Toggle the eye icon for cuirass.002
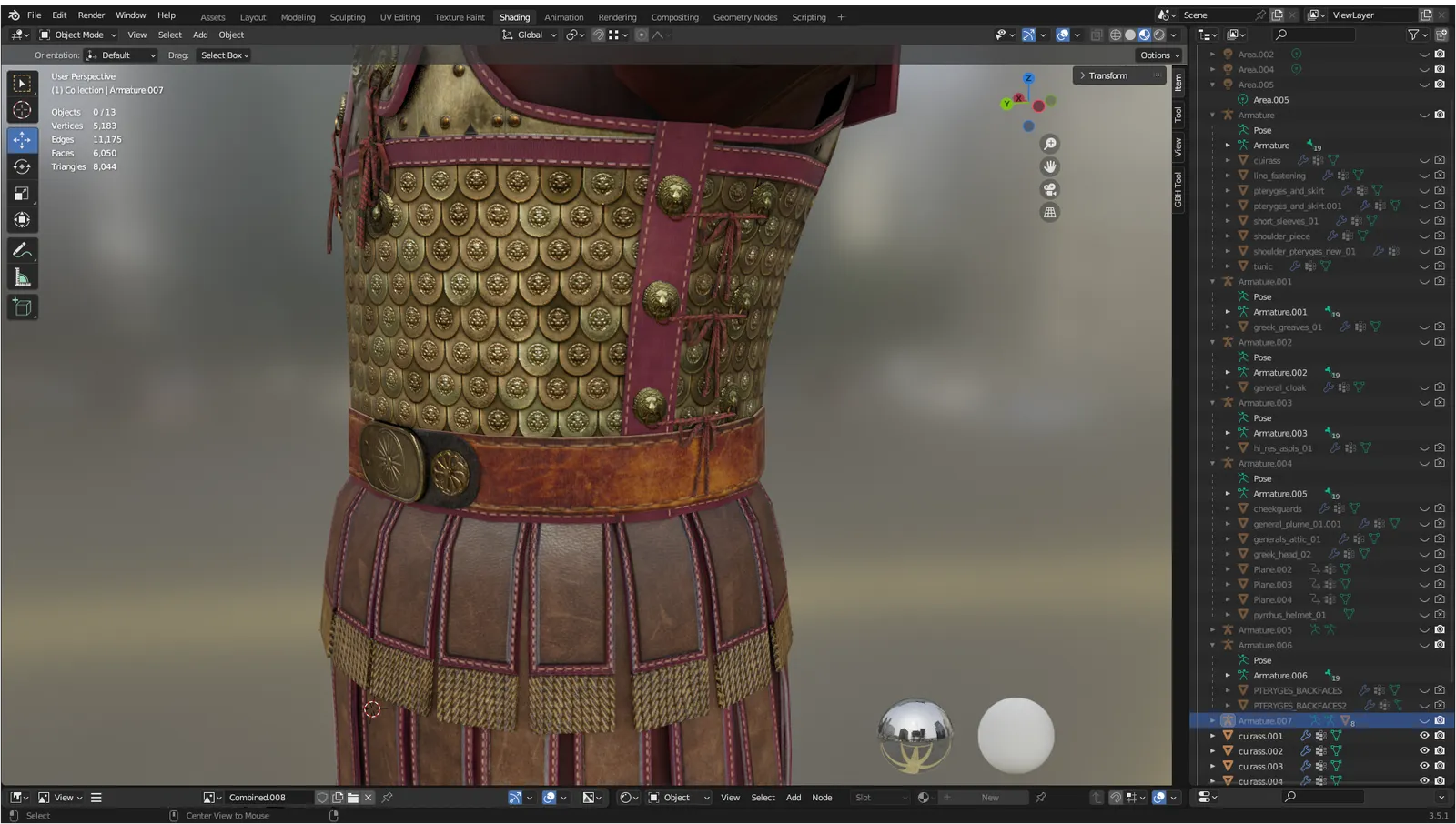This screenshot has height=824, width=1456. [1424, 751]
